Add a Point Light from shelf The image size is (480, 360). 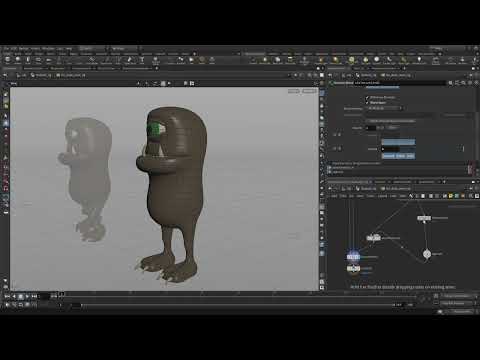pos(265,60)
